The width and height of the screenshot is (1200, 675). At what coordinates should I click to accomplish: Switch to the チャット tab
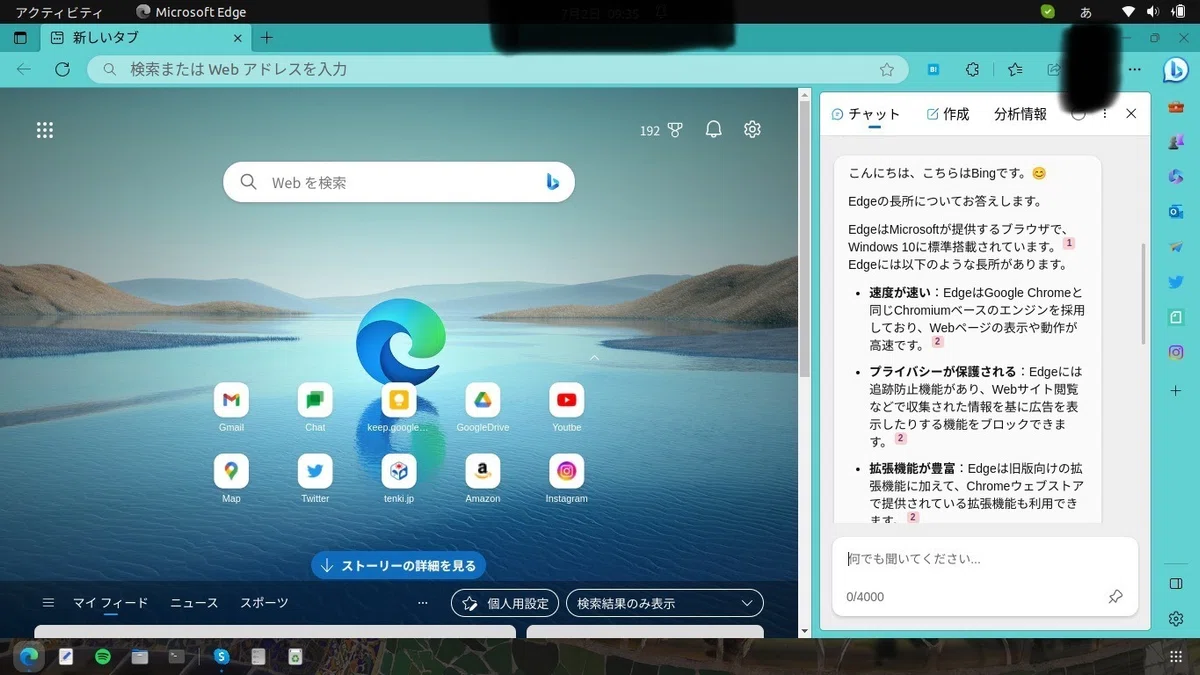point(866,114)
